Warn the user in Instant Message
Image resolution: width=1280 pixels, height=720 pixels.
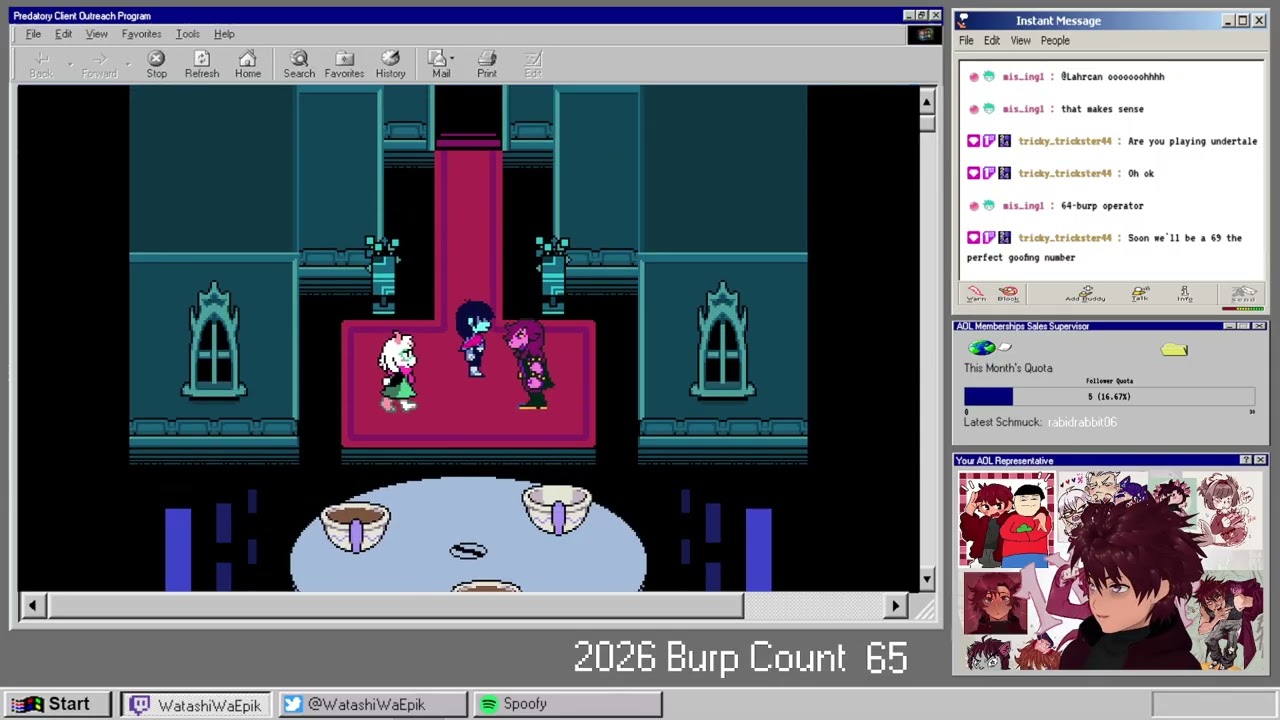[x=976, y=294]
